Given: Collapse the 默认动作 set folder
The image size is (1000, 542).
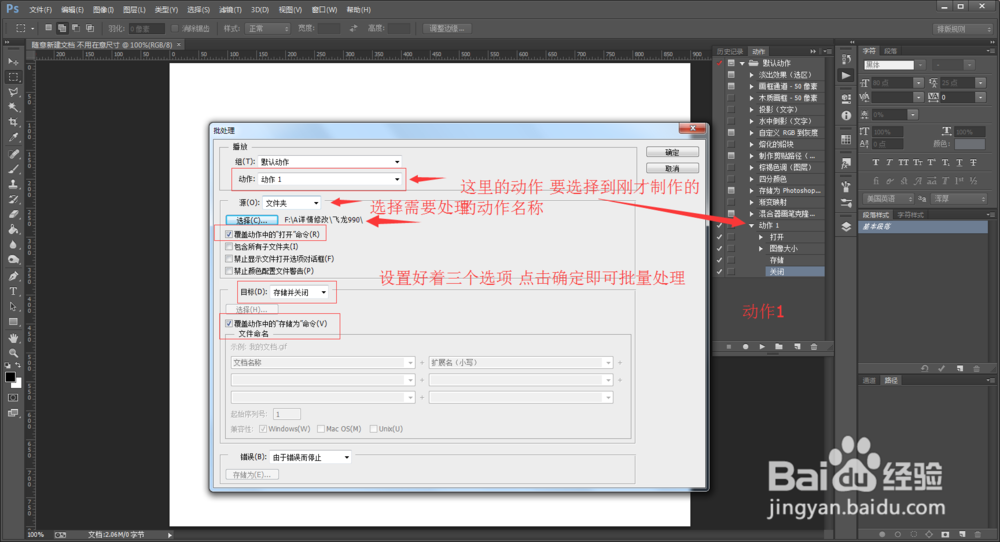Looking at the screenshot, I should [x=742, y=63].
